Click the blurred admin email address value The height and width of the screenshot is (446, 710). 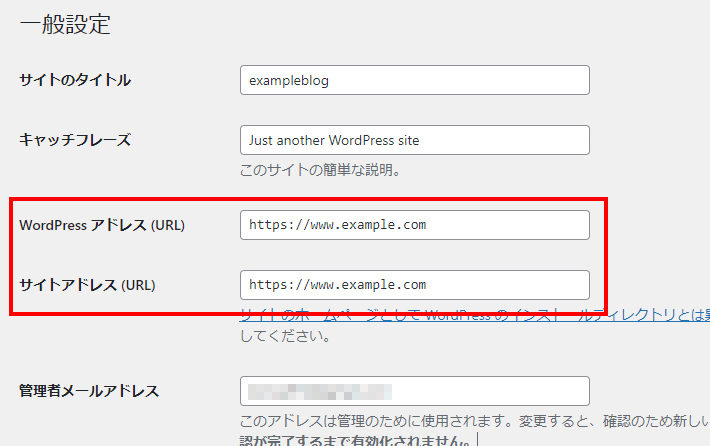click(320, 391)
